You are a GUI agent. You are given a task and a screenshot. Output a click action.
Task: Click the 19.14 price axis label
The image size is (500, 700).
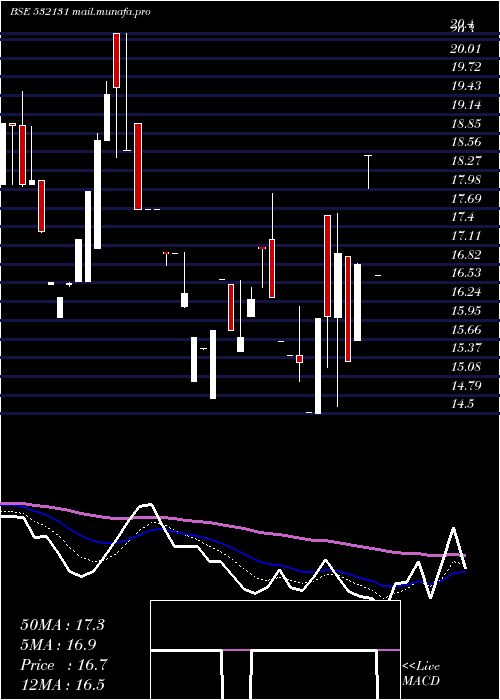466,105
